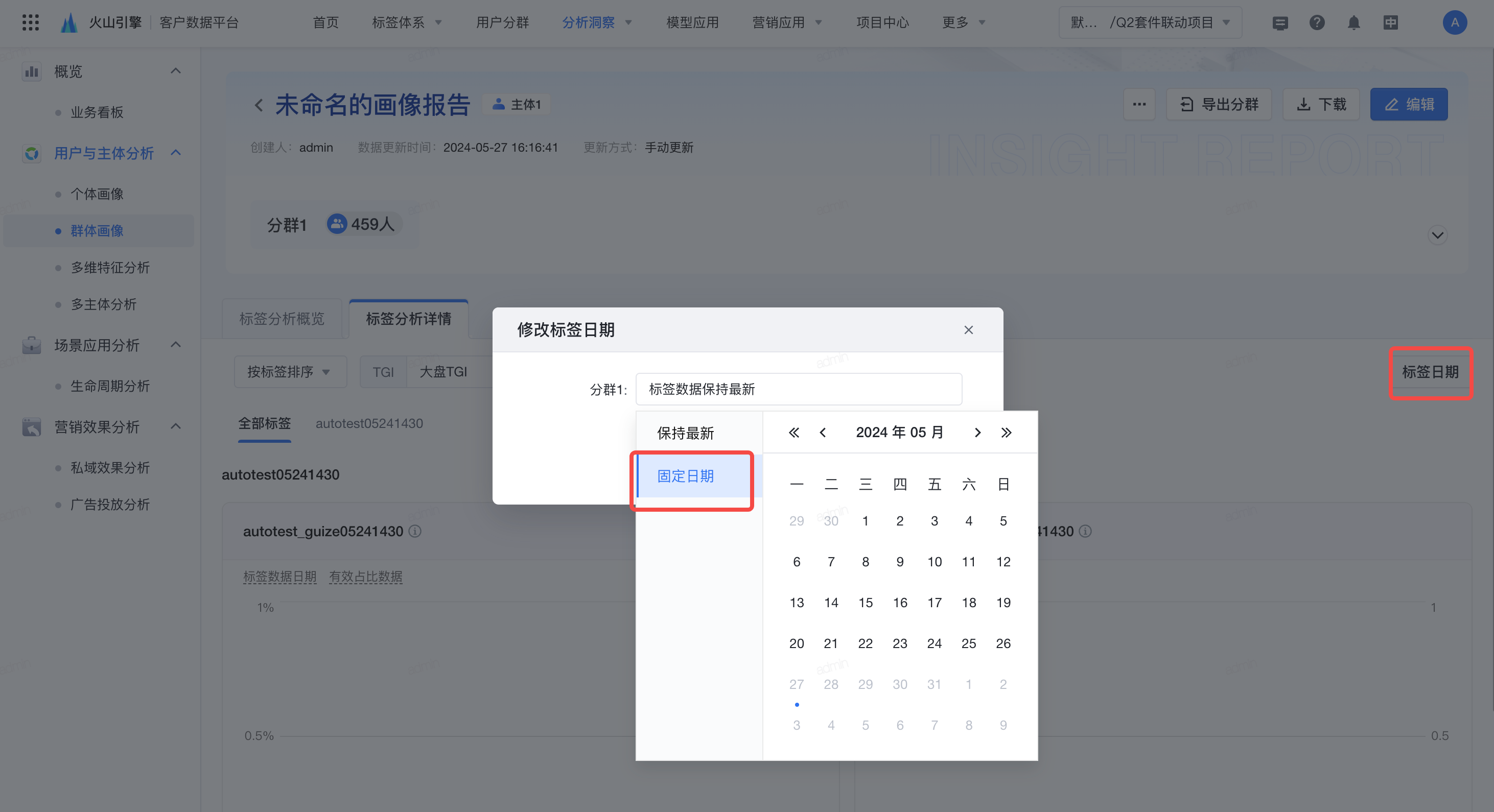Click the Volcano Engine logo
The width and height of the screenshot is (1494, 812).
(69, 22)
